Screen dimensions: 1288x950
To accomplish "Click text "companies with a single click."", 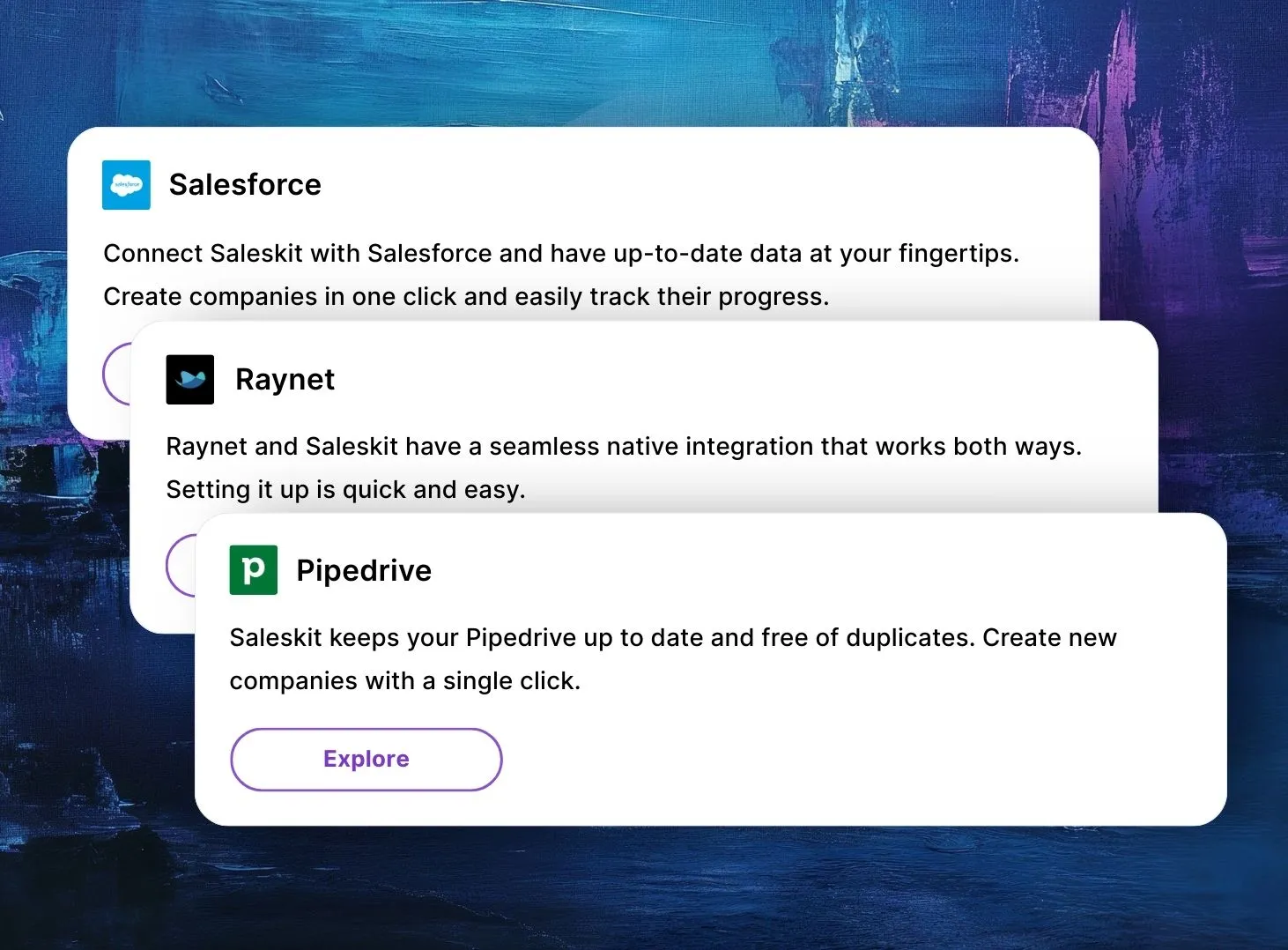I will click(405, 681).
